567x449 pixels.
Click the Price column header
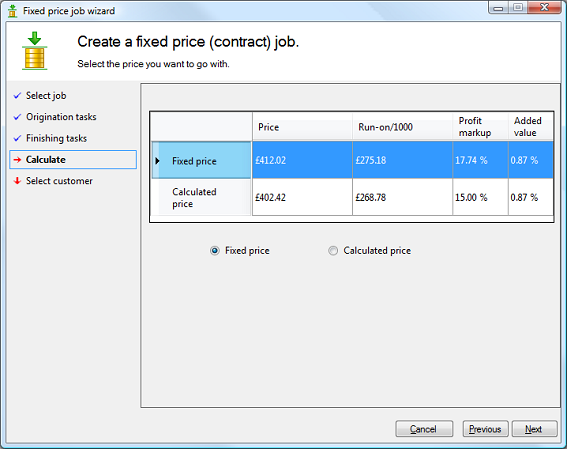pos(302,127)
